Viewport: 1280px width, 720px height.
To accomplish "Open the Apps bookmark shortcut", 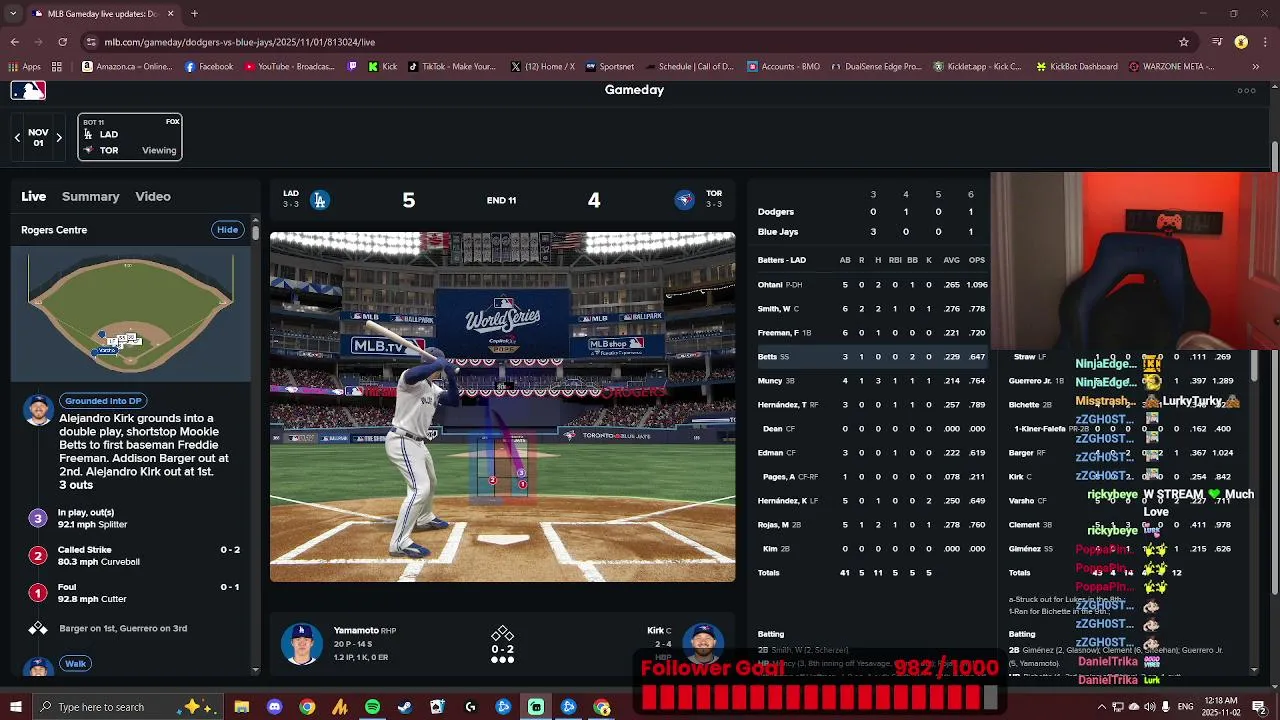I will 25,67.
